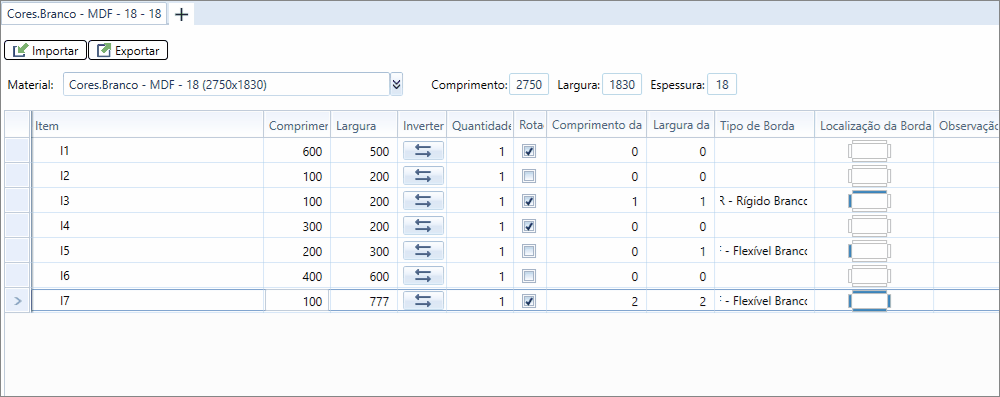Expand material list with double-chevron button
Screen dimensions: 1000x397
point(397,84)
